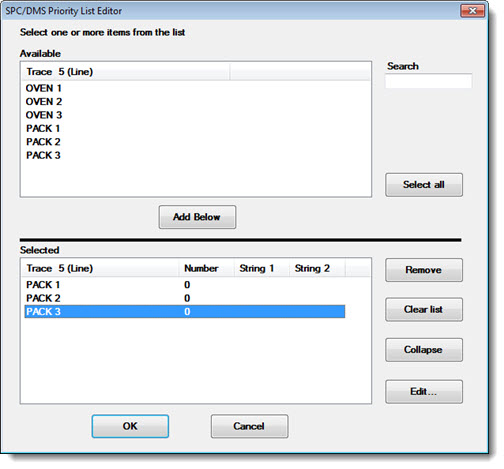The image size is (504, 469).
Task: Click the Search input field
Action: [428, 81]
